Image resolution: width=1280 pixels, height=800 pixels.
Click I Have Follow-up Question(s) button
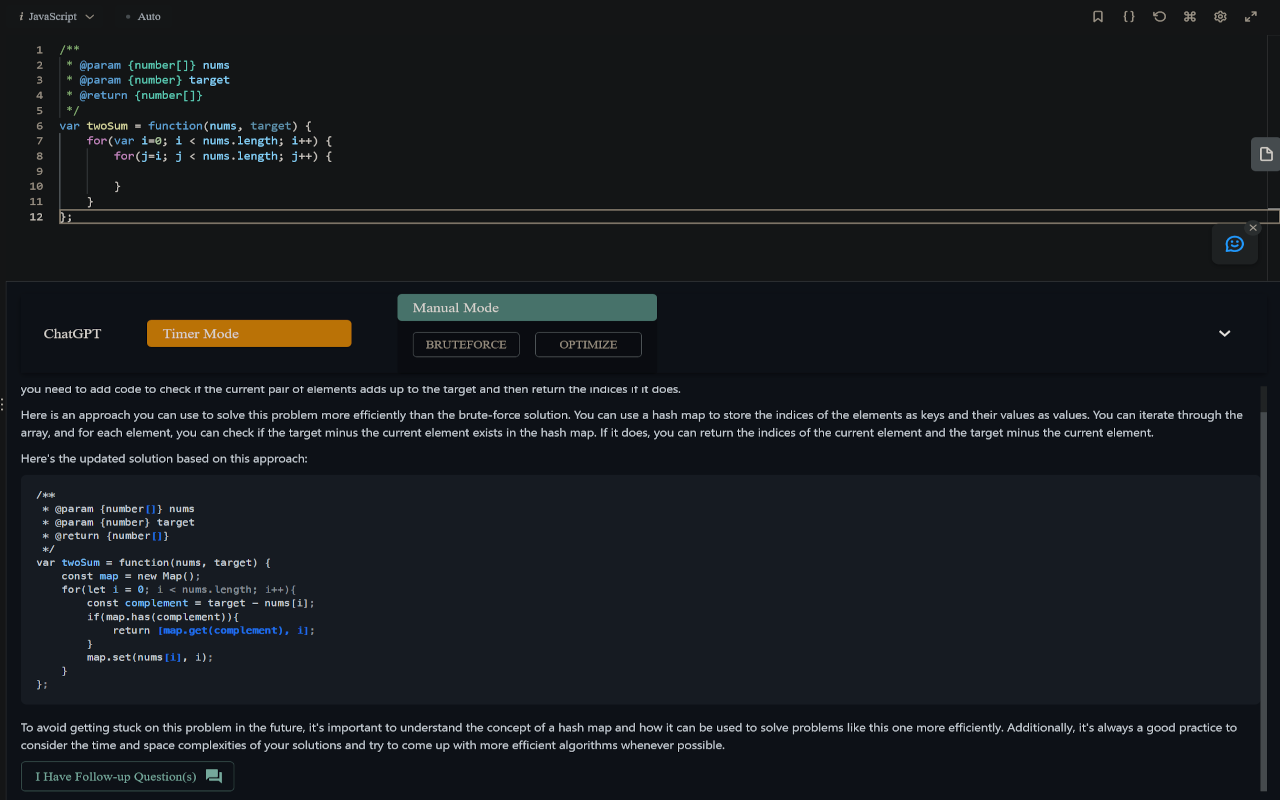[x=128, y=776]
